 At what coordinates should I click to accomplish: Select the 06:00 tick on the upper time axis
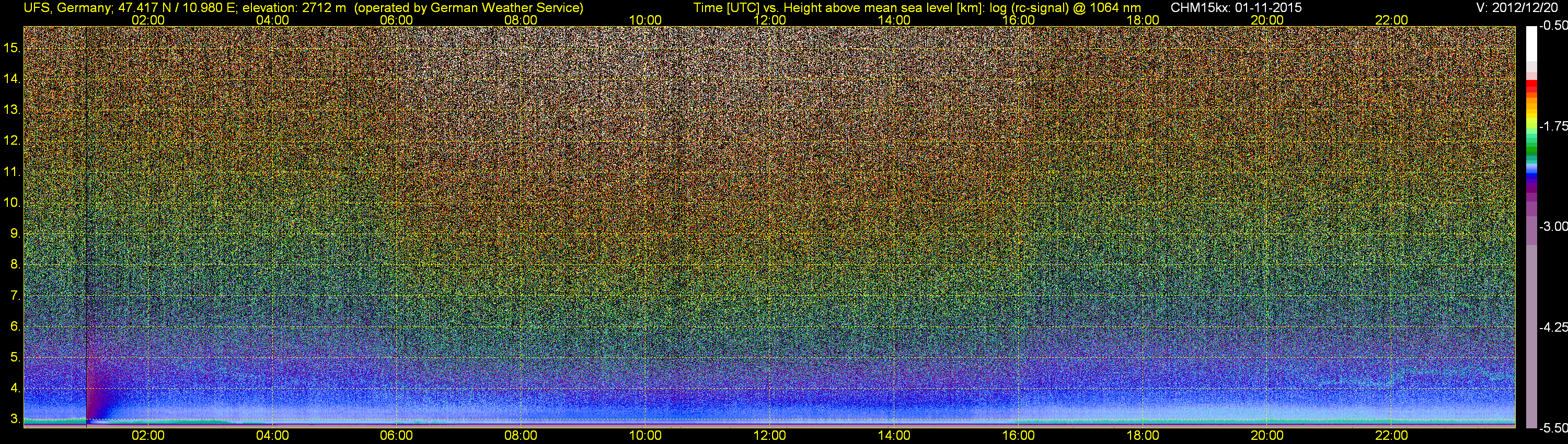click(396, 20)
